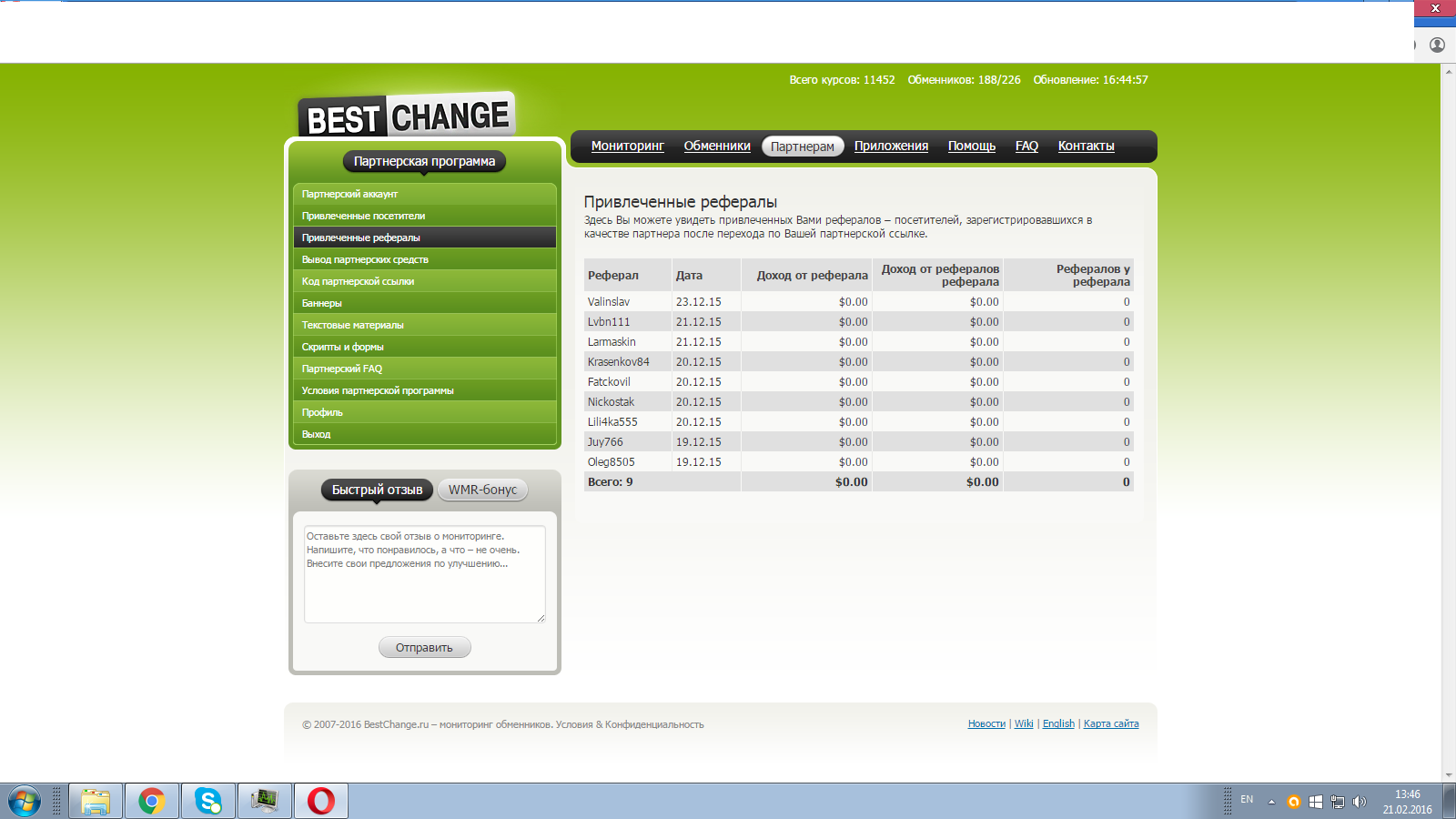Switch to the WMR-бонус tab
Image resolution: width=1456 pixels, height=819 pixels.
click(482, 490)
